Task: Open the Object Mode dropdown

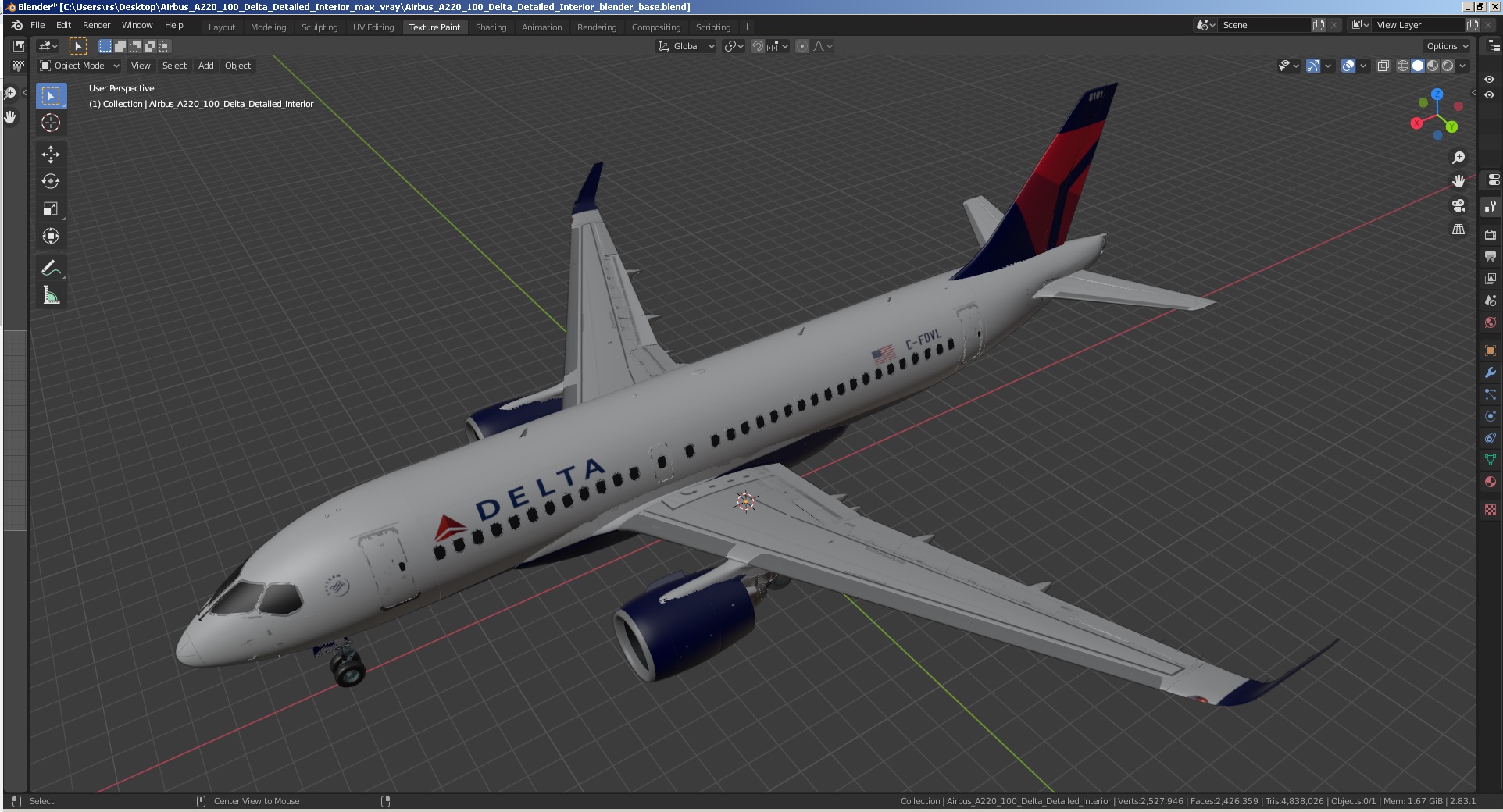Action: (x=80, y=66)
